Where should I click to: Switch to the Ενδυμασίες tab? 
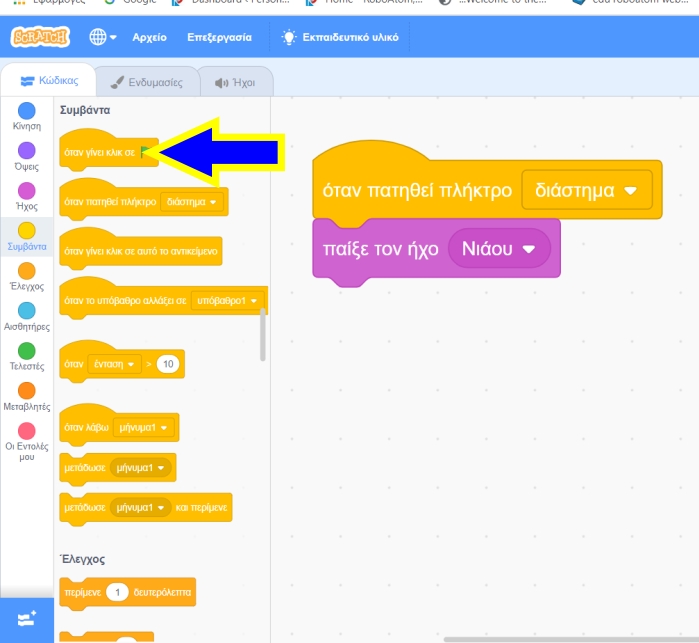pos(147,82)
